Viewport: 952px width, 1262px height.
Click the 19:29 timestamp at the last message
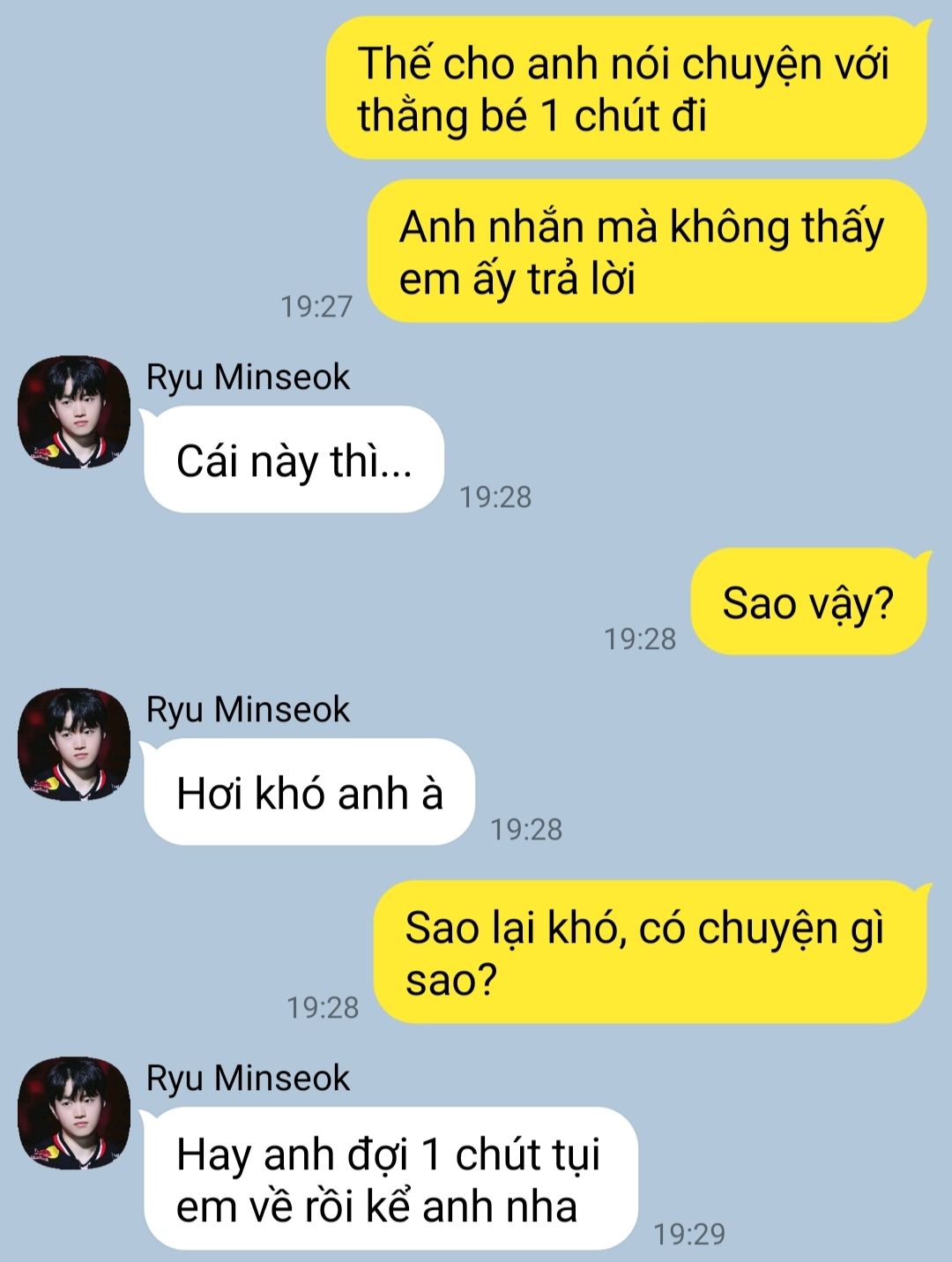click(x=689, y=1235)
